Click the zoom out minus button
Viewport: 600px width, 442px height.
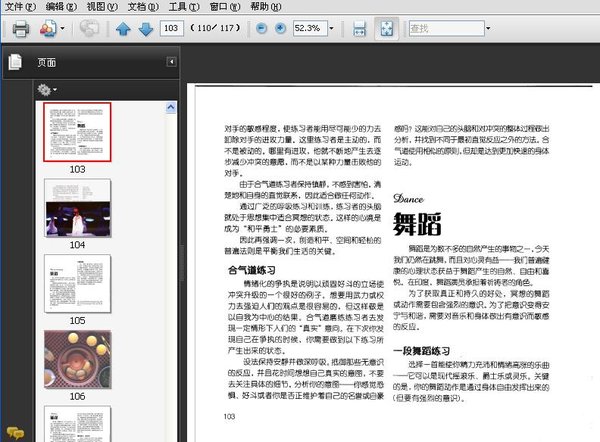click(x=262, y=30)
